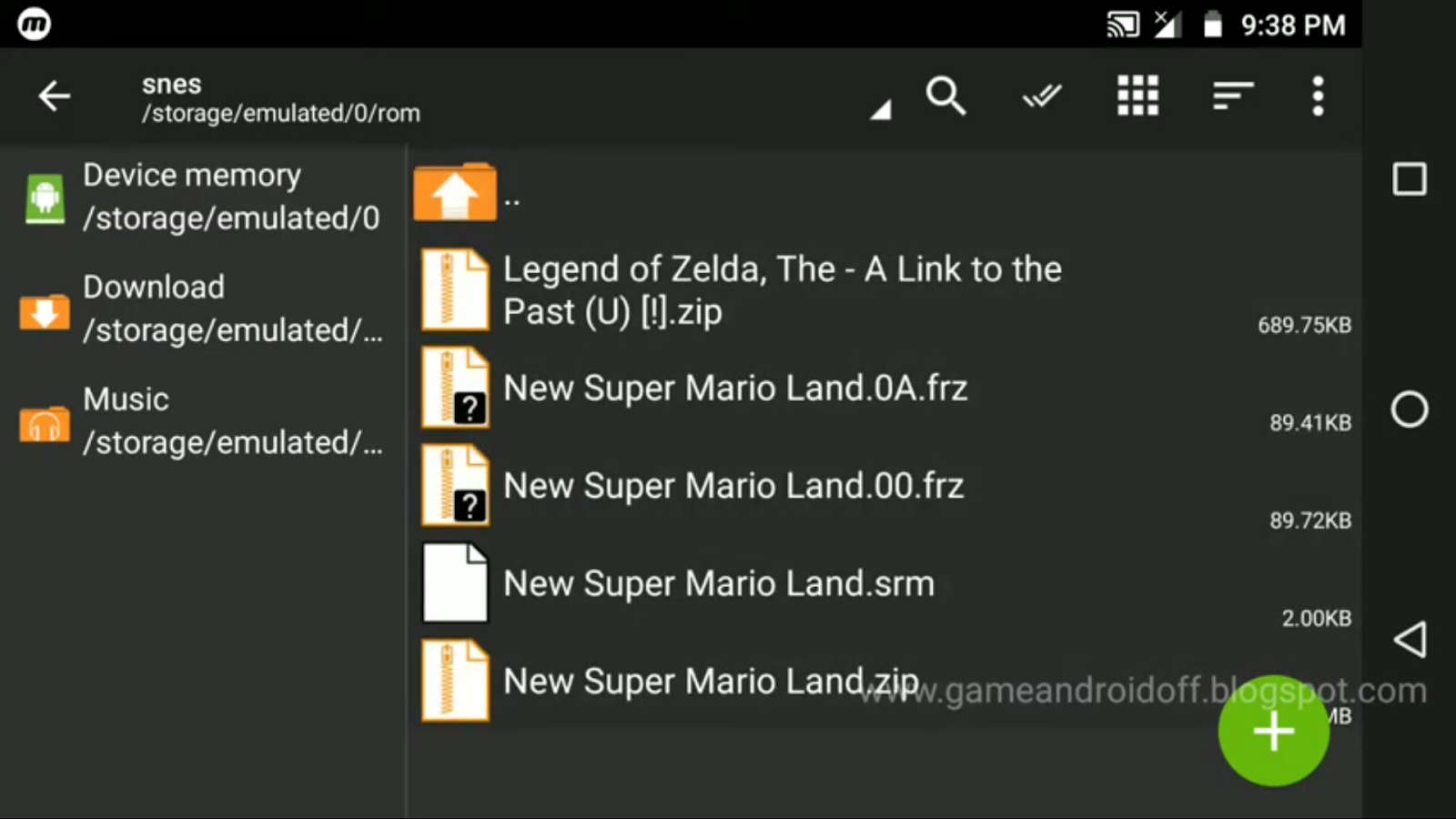Tap the /storage/emulated/0/rom path text

point(280,113)
